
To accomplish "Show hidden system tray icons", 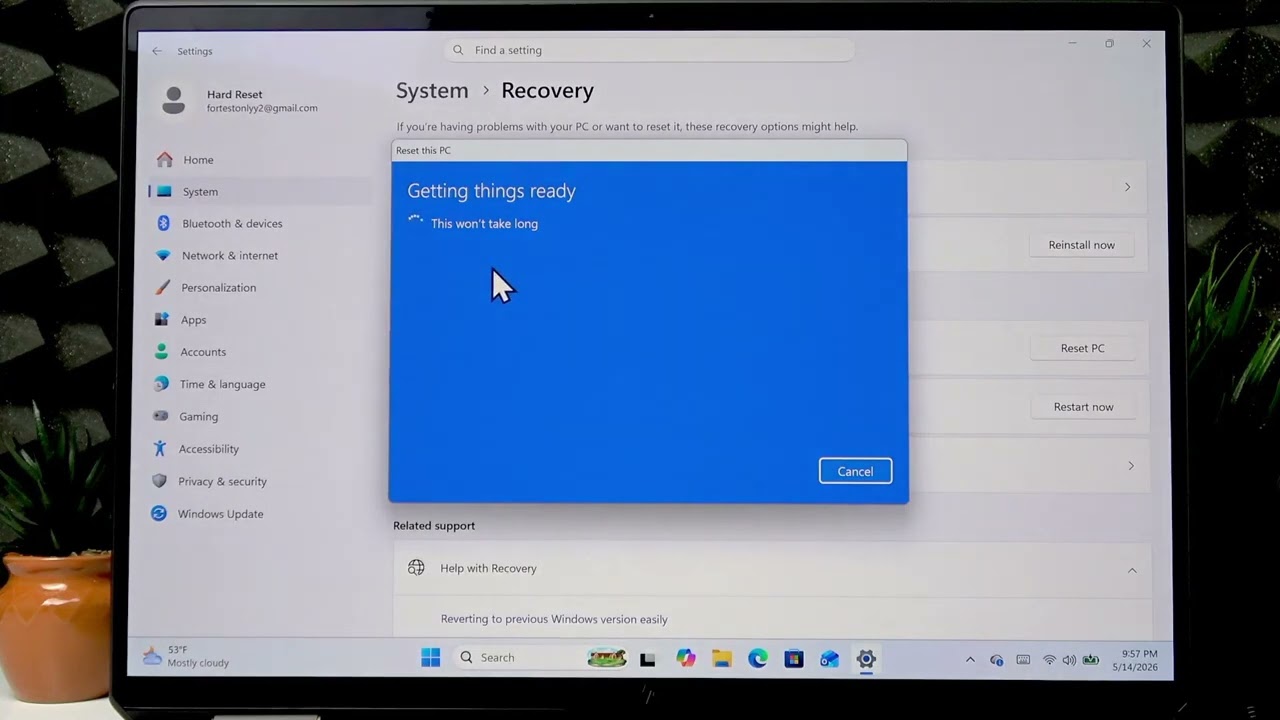I will tap(970, 660).
